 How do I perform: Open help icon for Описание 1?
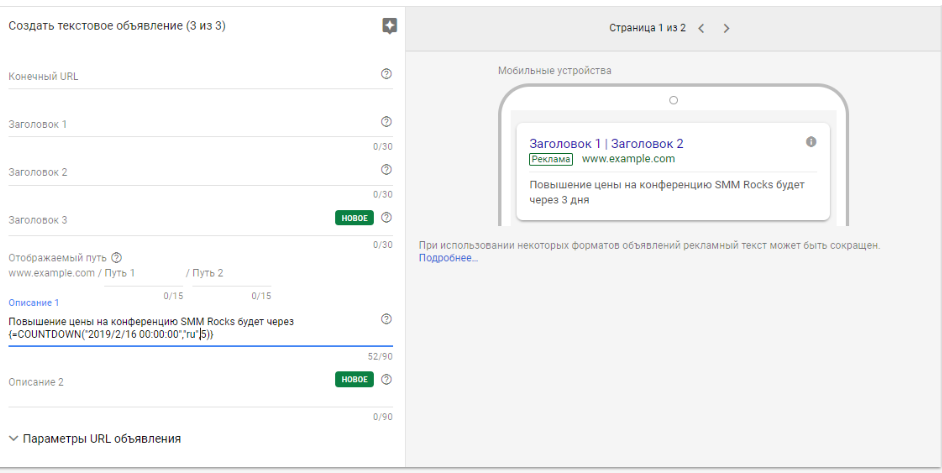pyautogui.click(x=386, y=319)
